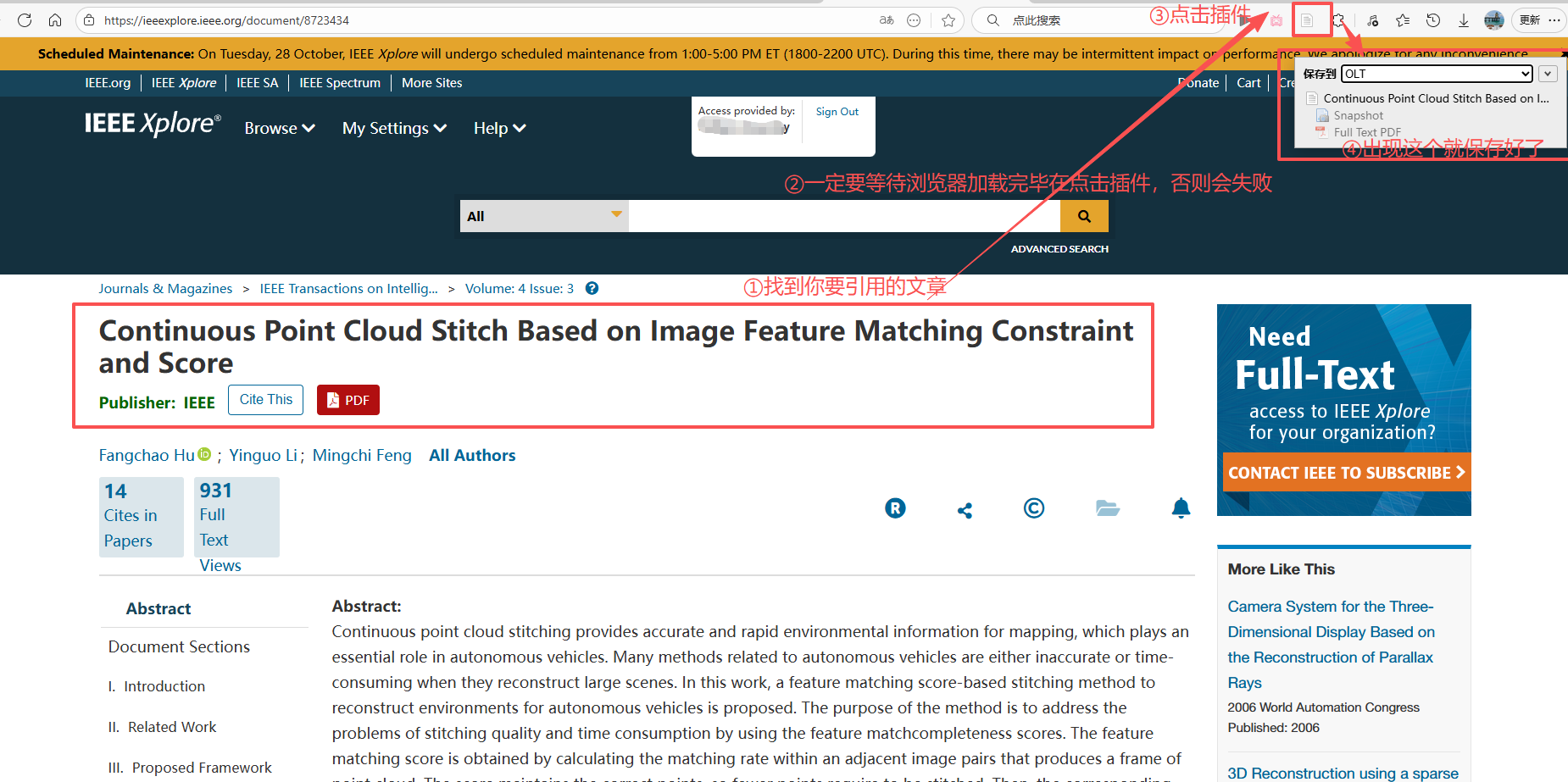The image size is (1568, 782).
Task: Open author Mingchi Feng's link
Action: (x=362, y=455)
